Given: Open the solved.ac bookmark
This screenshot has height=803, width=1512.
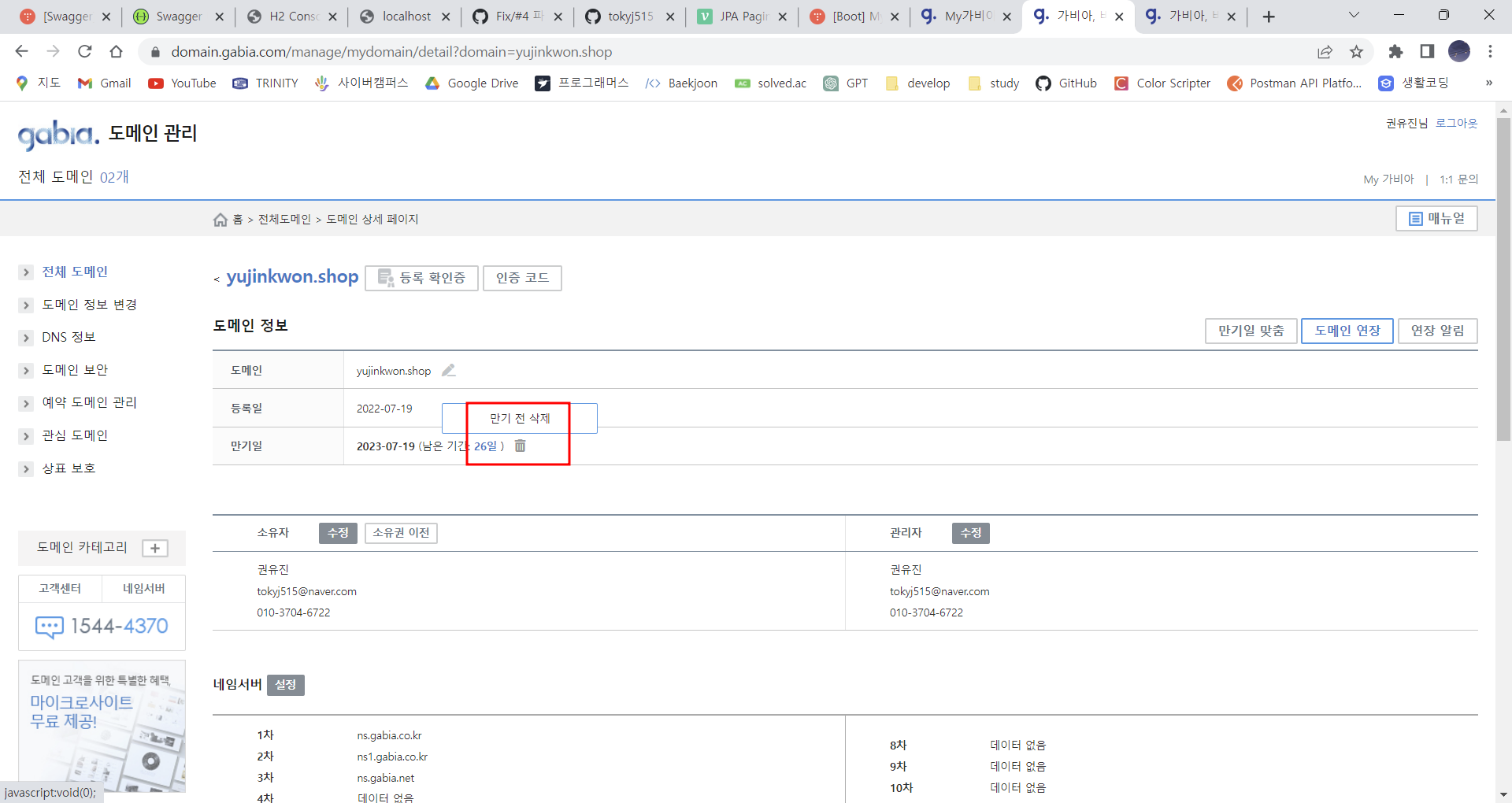Looking at the screenshot, I should (770, 83).
